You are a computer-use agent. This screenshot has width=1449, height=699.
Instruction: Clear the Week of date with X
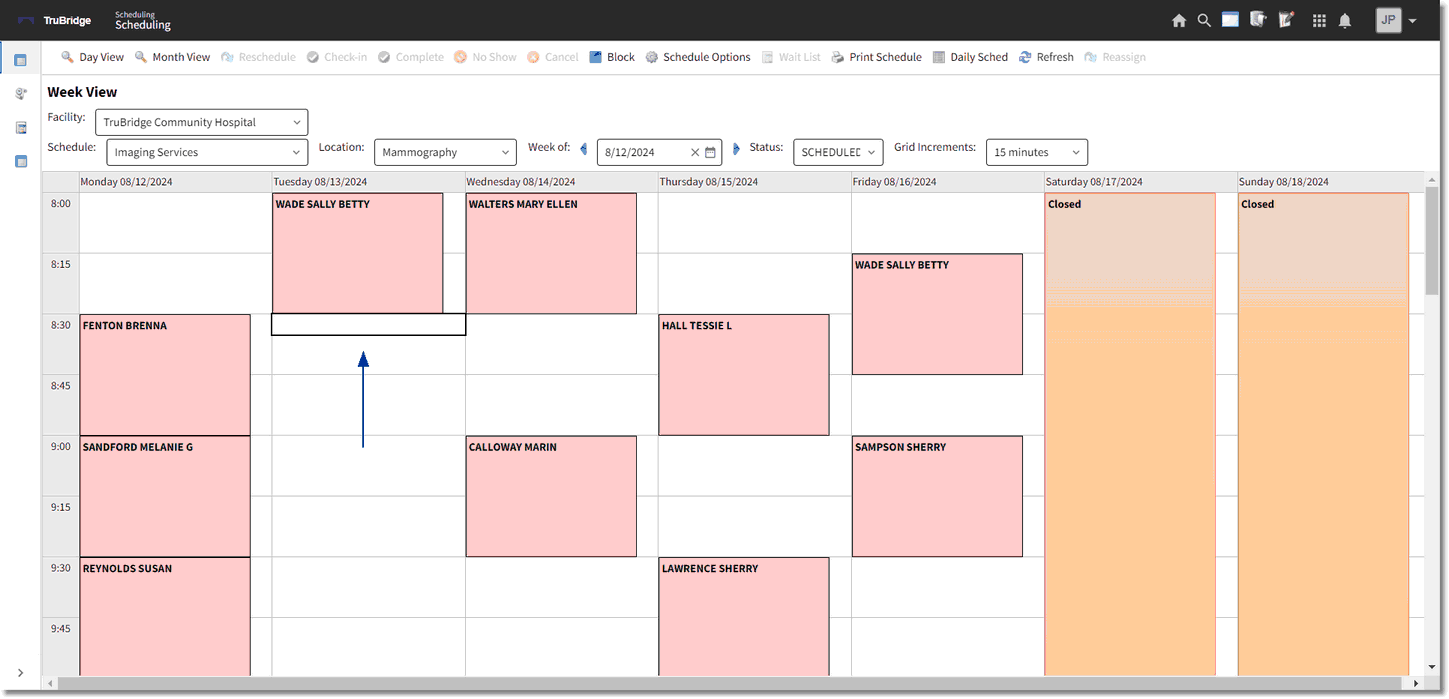(695, 152)
